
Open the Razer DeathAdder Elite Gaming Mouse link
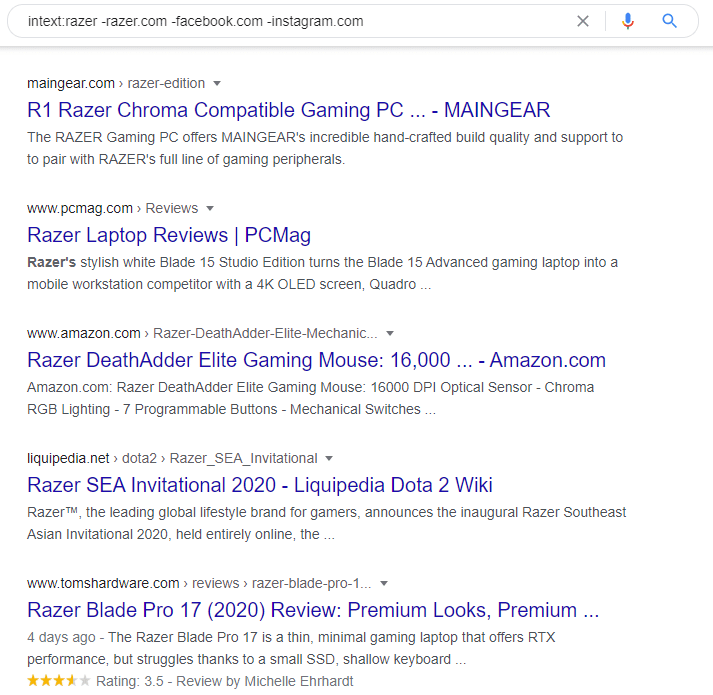[316, 360]
